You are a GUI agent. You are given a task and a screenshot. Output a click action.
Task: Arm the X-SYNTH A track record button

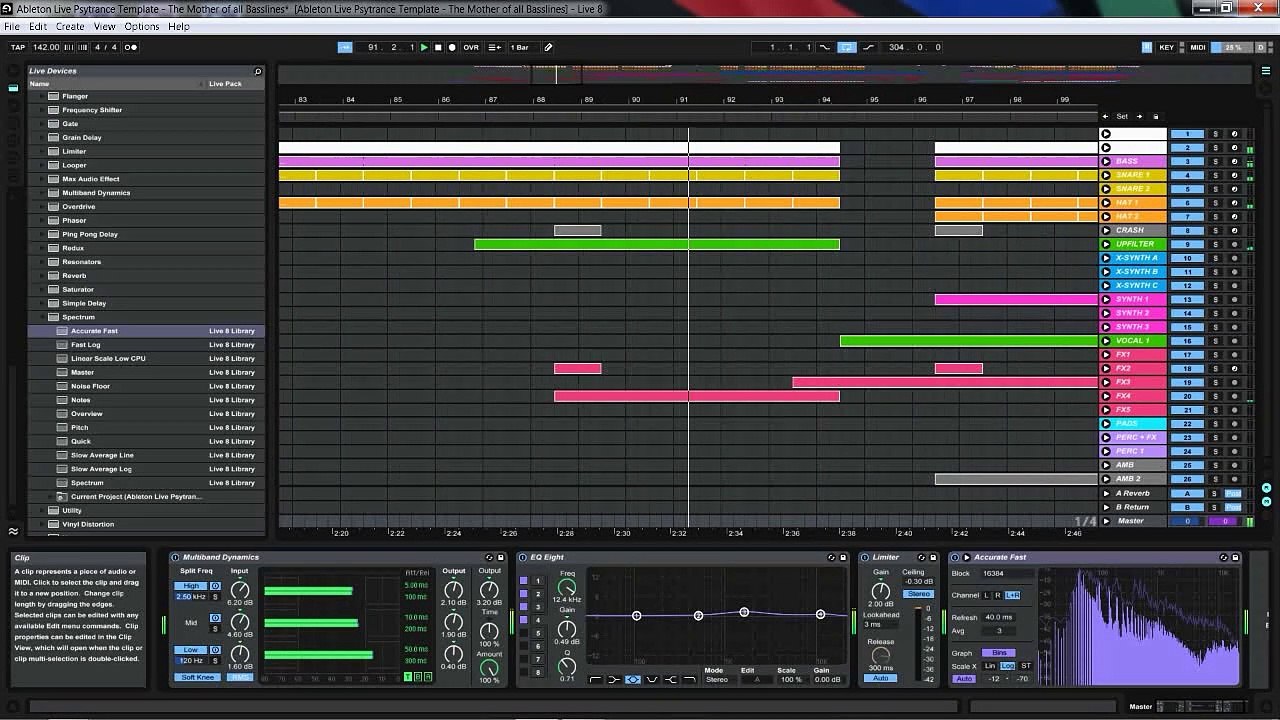click(x=1235, y=258)
